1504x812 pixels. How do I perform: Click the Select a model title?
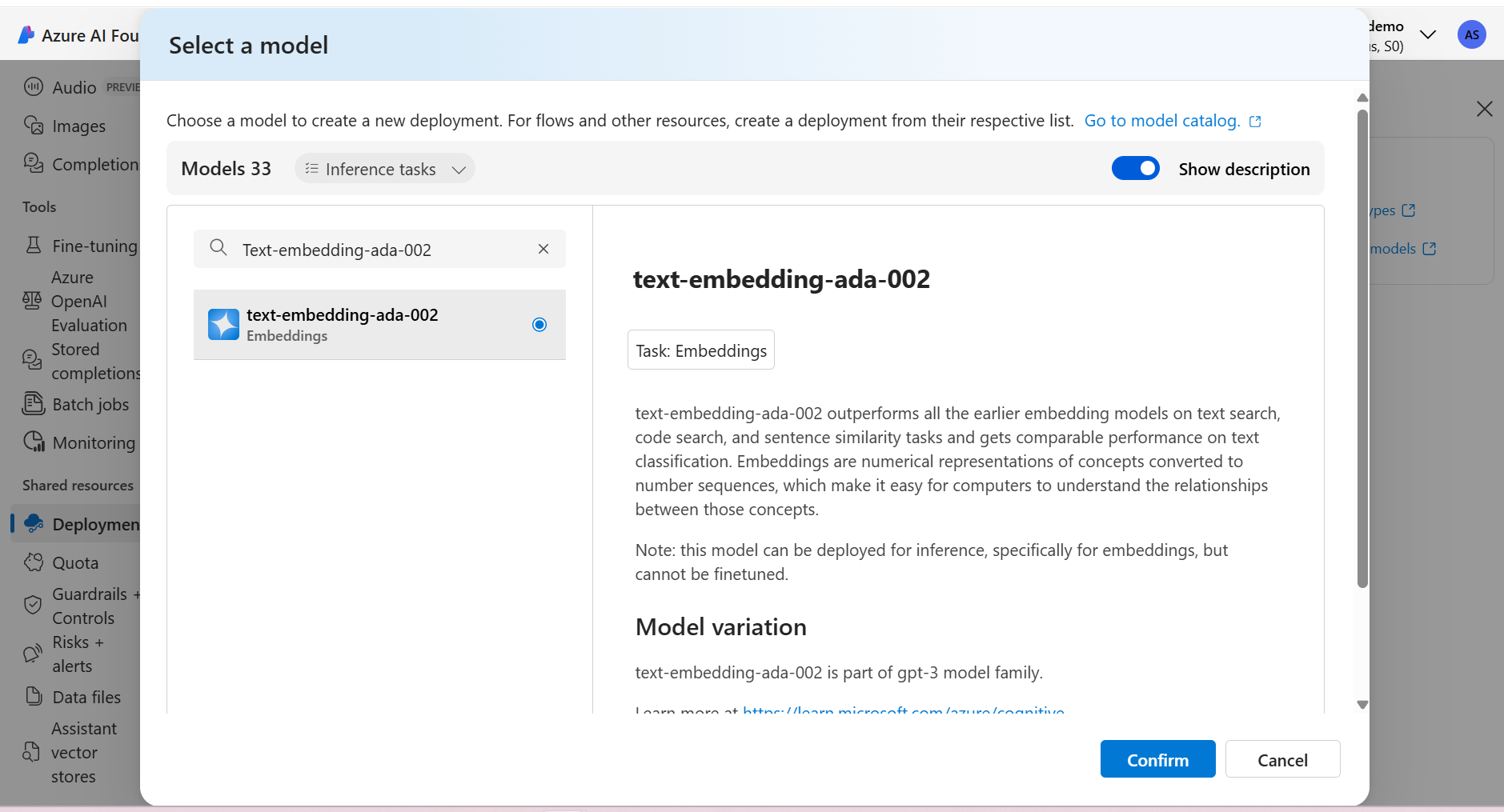[248, 45]
